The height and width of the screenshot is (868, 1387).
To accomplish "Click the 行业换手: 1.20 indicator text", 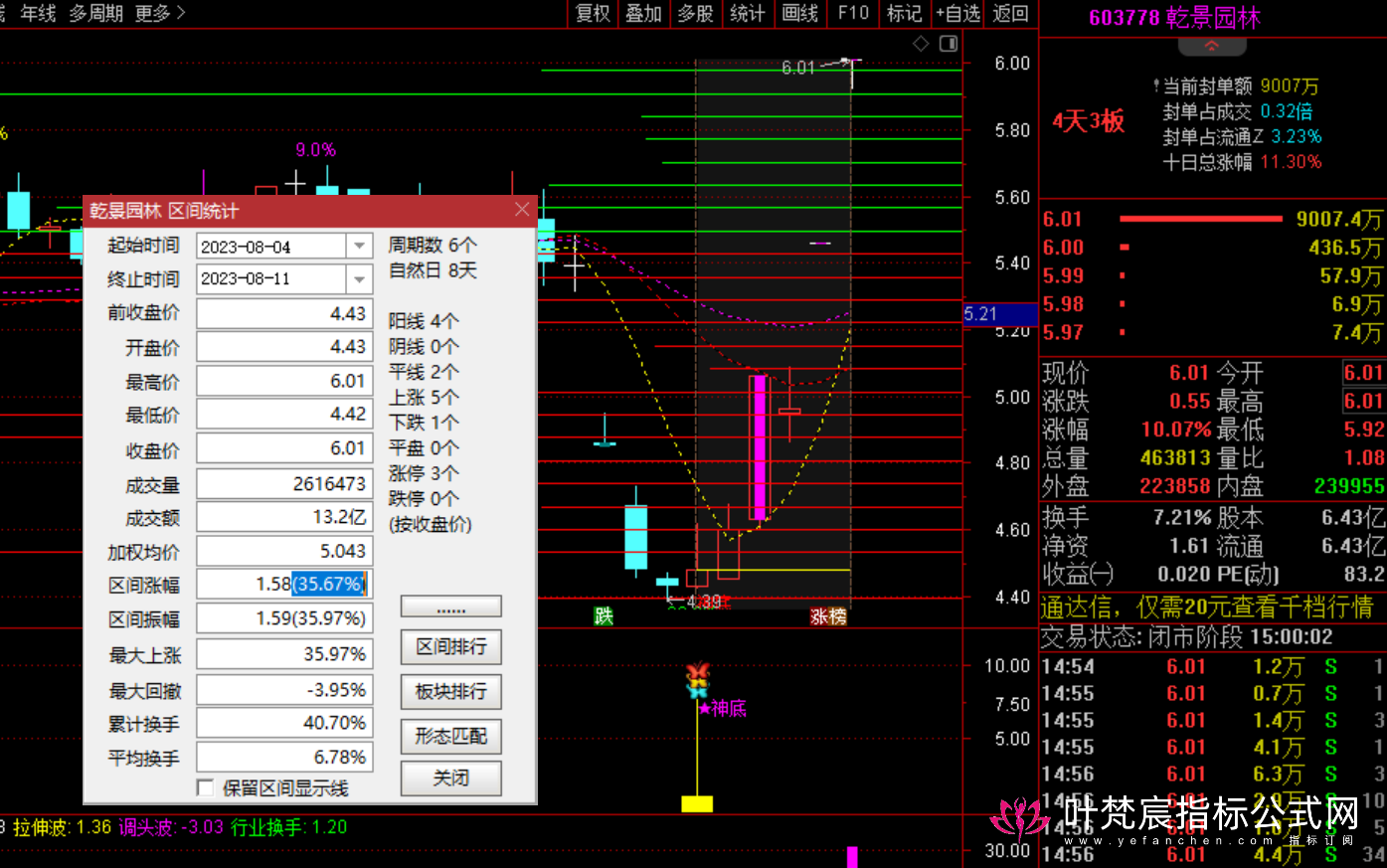I will click(x=289, y=827).
